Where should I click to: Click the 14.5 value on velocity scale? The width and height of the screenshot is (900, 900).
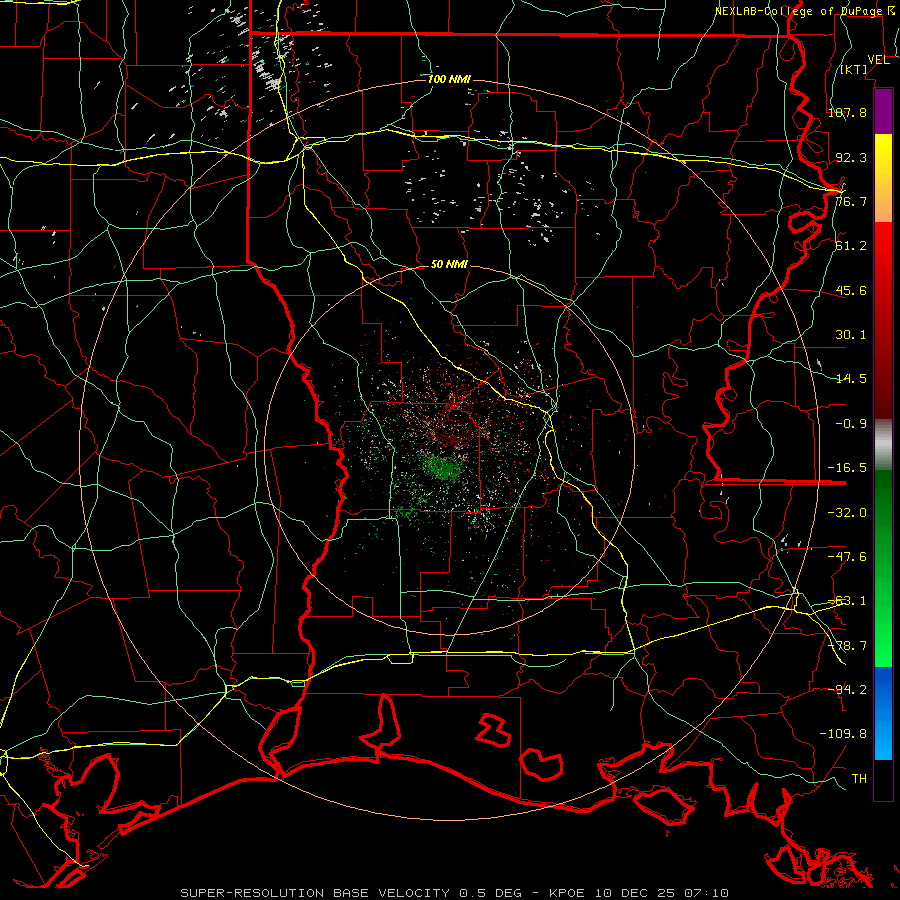(851, 379)
